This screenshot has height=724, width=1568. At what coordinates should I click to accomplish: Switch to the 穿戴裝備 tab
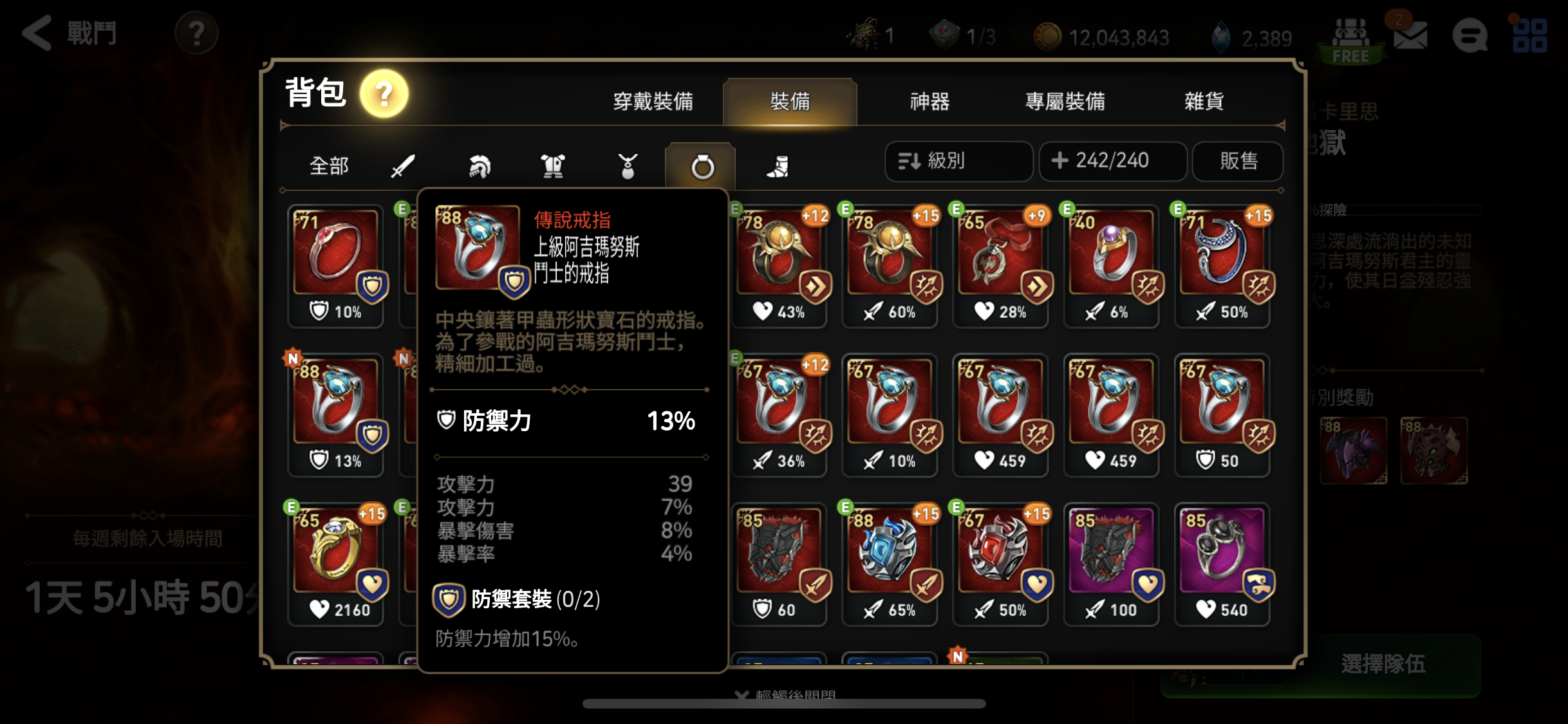click(653, 101)
